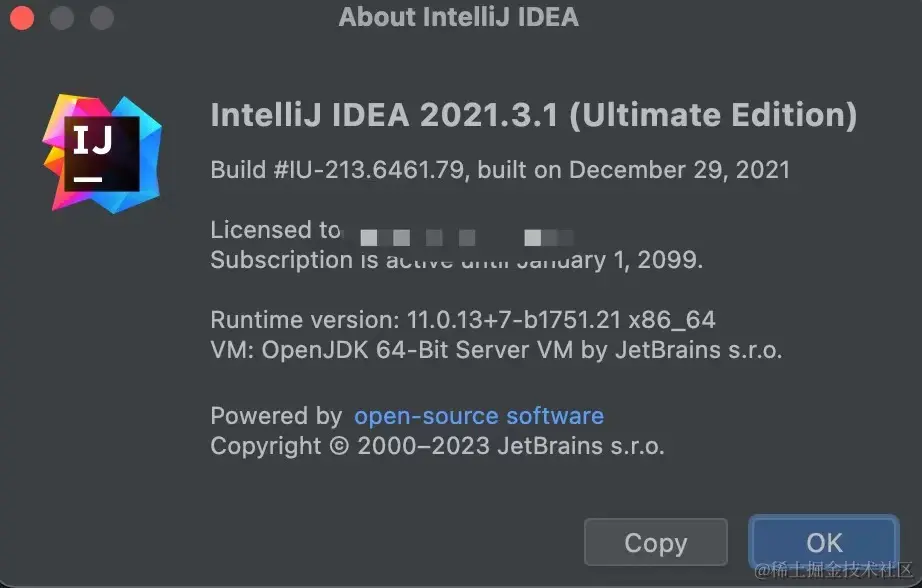The width and height of the screenshot is (922, 588).
Task: Click the yellow minimize window button
Action: click(62, 18)
